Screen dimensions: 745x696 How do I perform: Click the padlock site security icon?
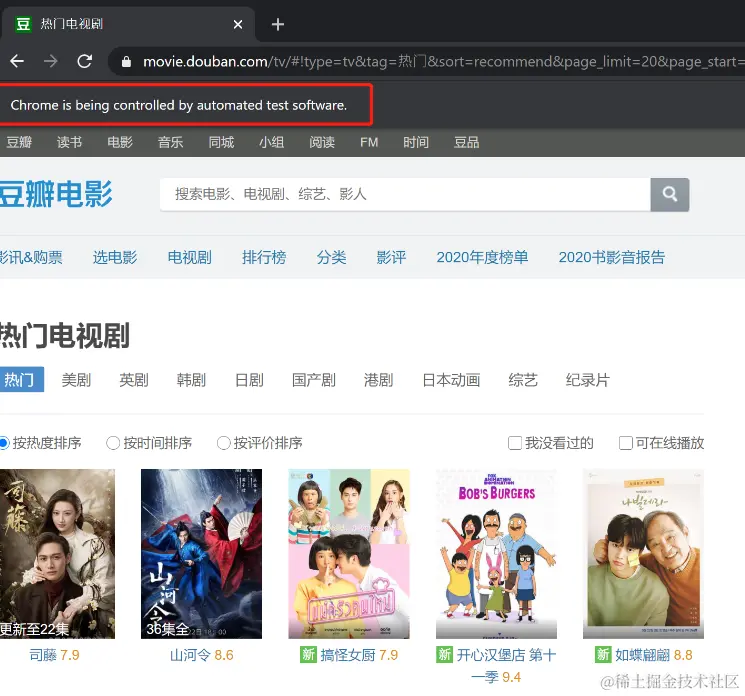126,62
